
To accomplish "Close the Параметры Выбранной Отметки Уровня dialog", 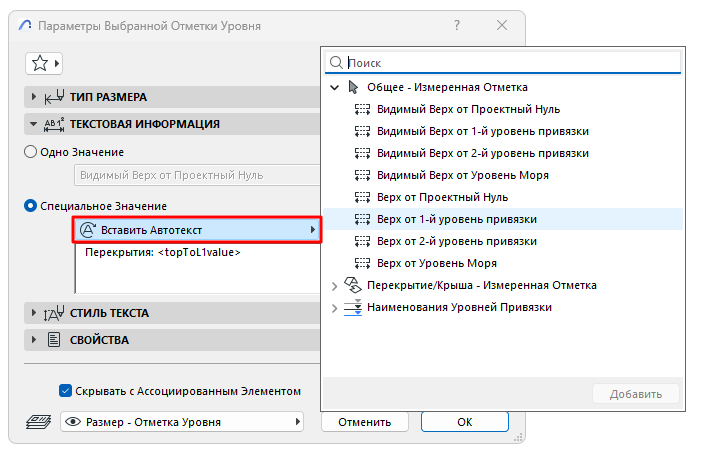I will click(x=502, y=25).
